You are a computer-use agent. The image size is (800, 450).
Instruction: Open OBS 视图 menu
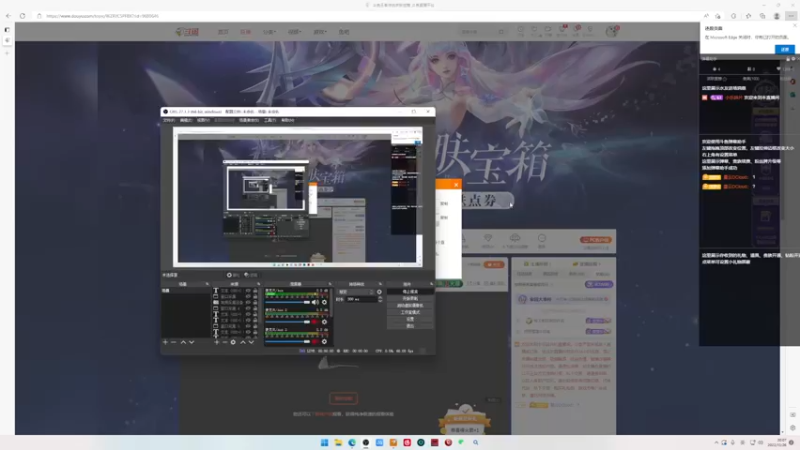tap(203, 120)
